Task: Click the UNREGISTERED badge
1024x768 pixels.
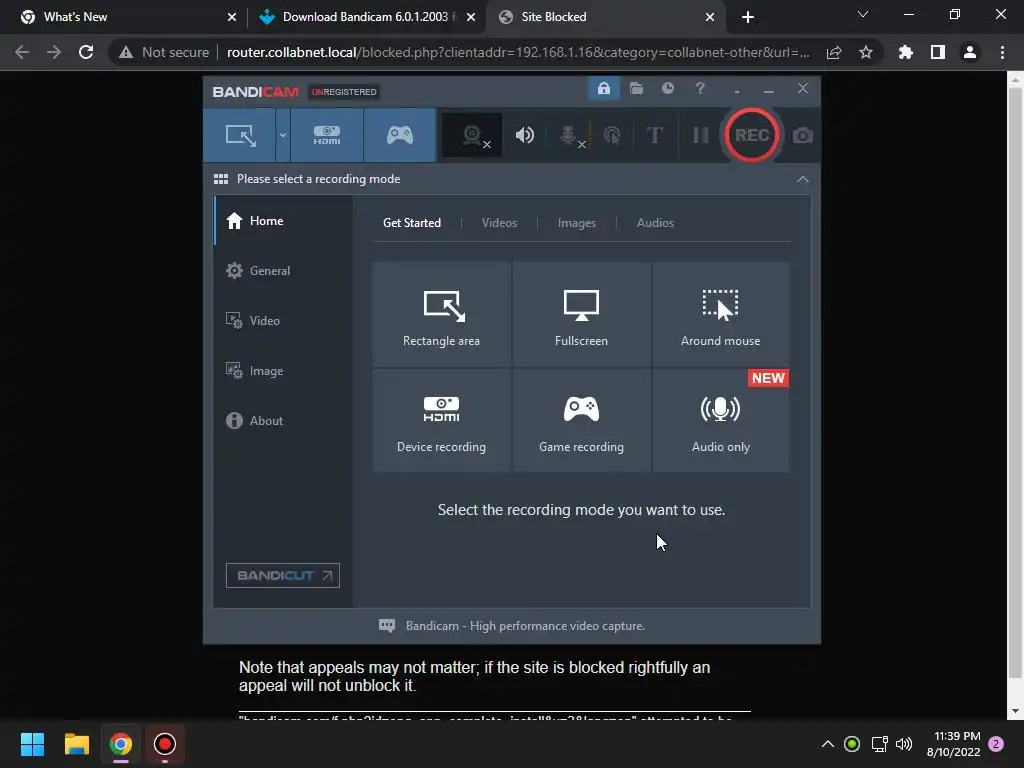Action: click(x=344, y=92)
